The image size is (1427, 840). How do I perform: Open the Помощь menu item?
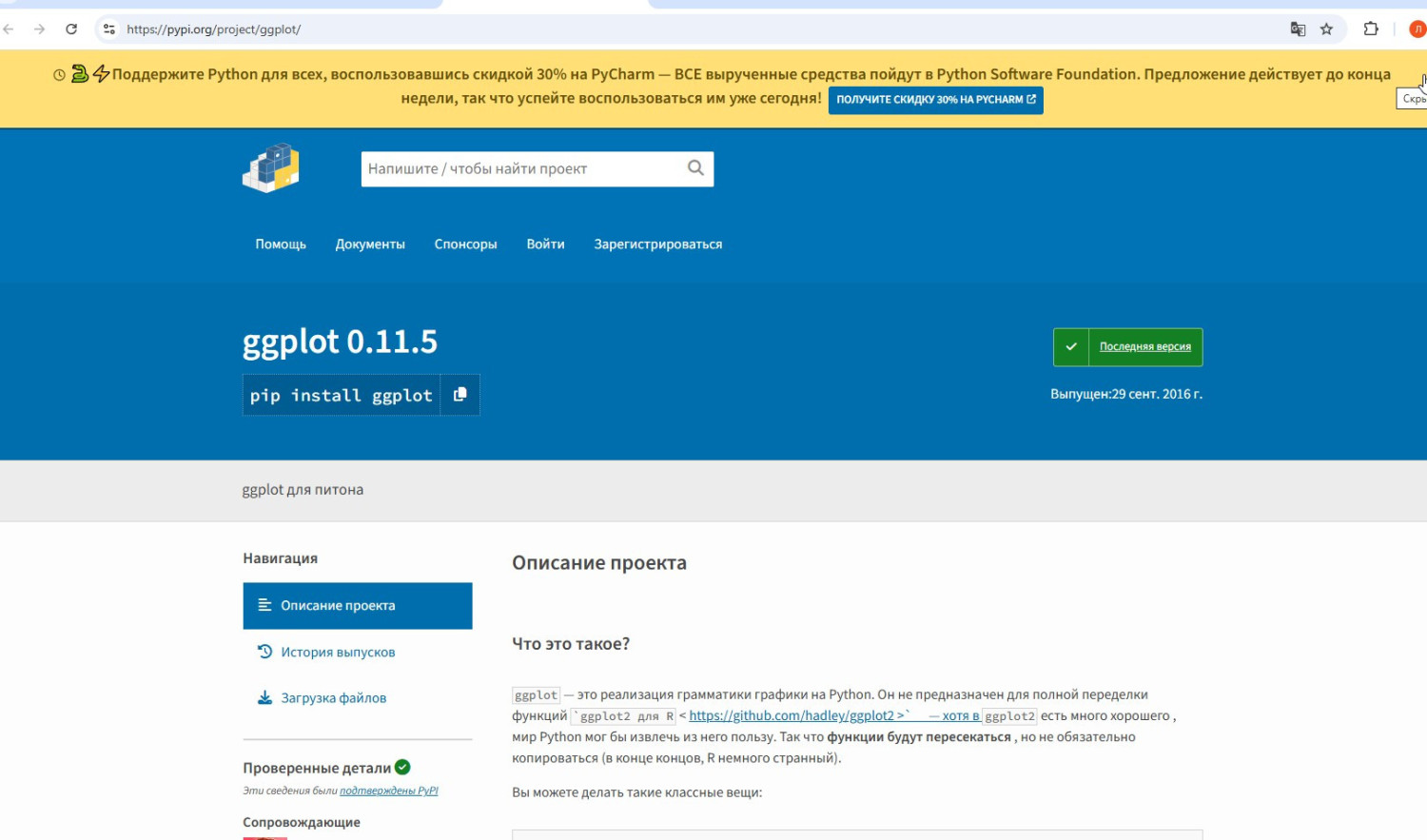point(281,244)
